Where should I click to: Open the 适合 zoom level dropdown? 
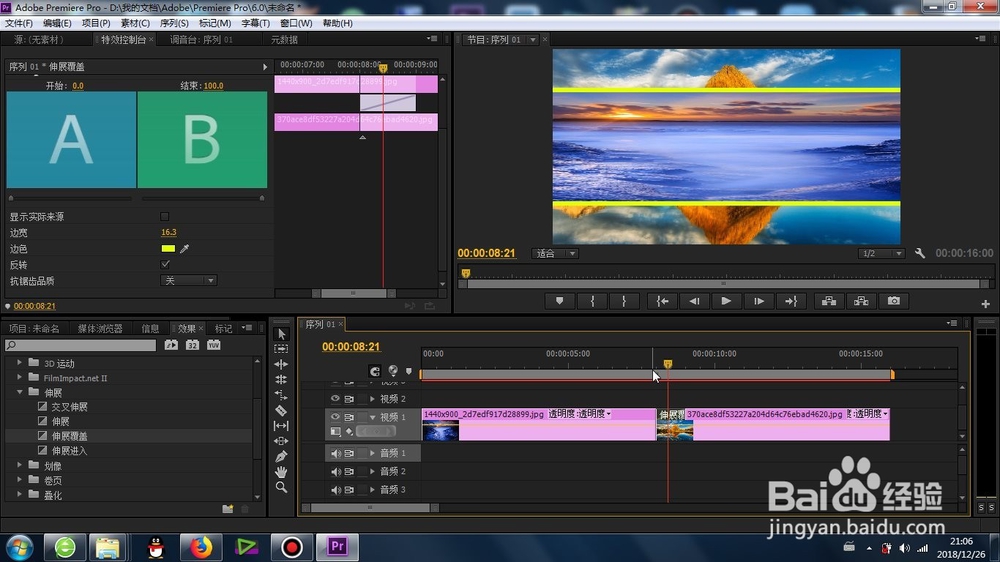555,254
